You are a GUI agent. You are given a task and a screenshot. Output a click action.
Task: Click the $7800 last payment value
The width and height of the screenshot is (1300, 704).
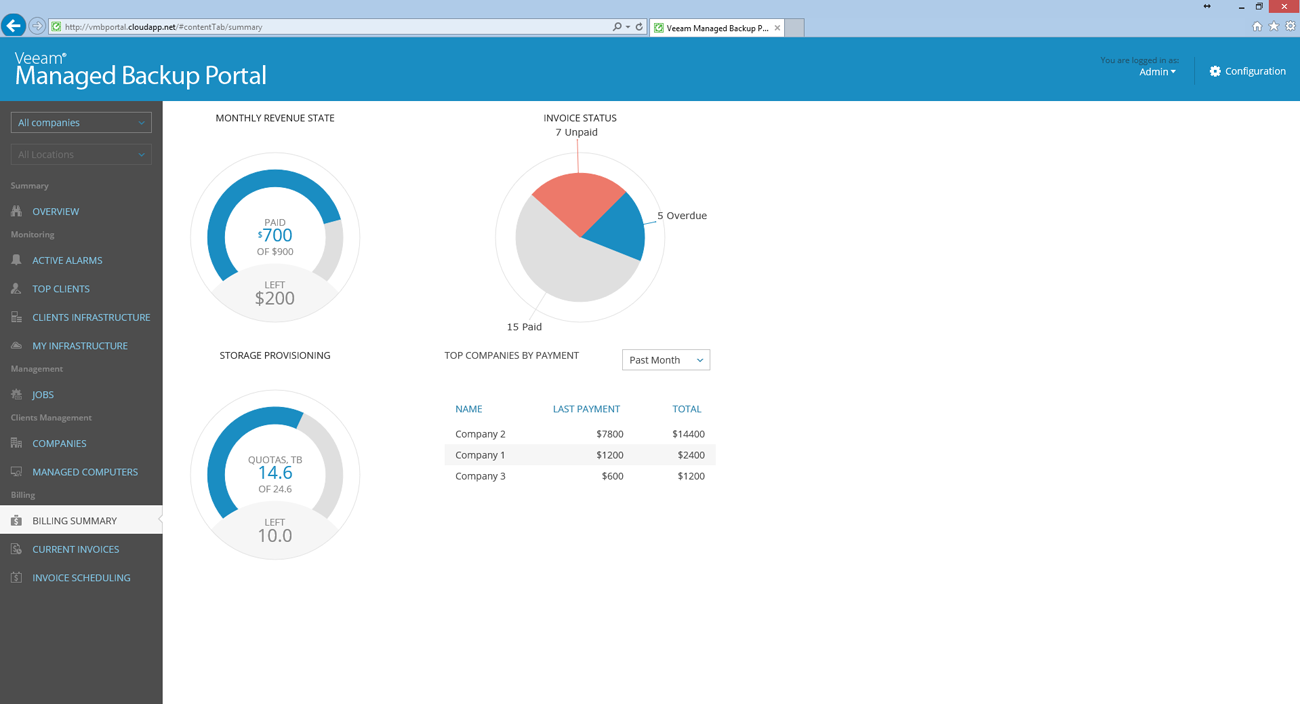coord(609,434)
